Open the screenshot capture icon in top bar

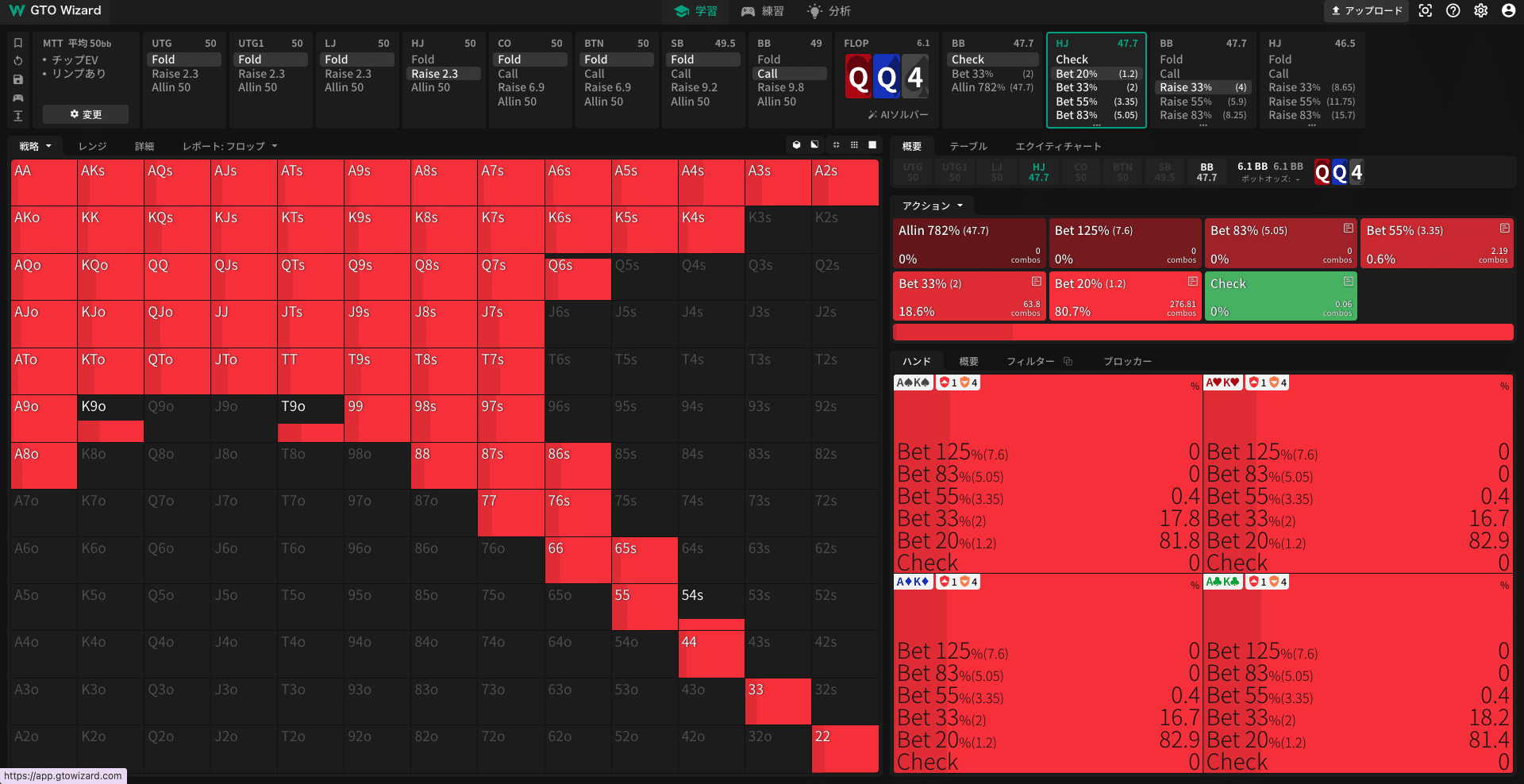(x=1426, y=10)
